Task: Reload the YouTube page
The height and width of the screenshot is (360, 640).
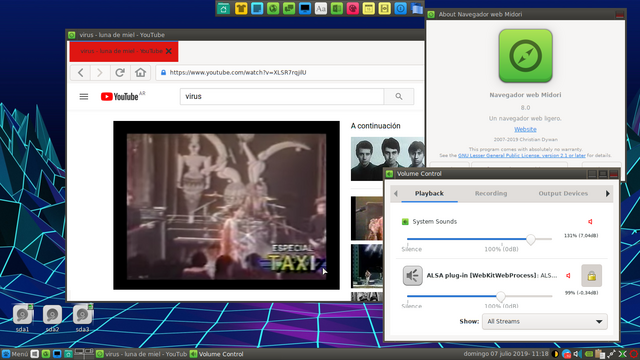Action: point(120,73)
